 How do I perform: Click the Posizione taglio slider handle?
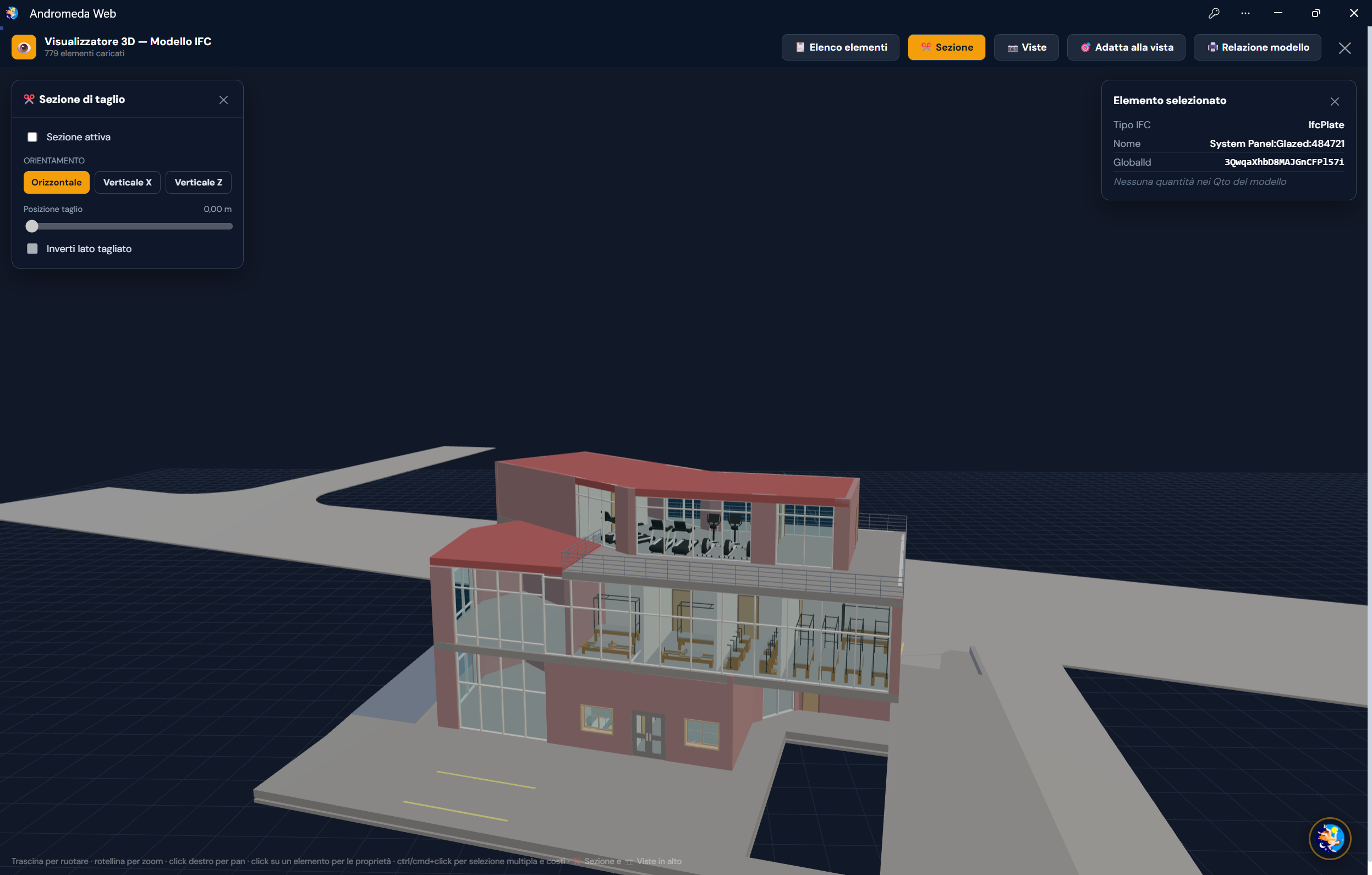(32, 226)
